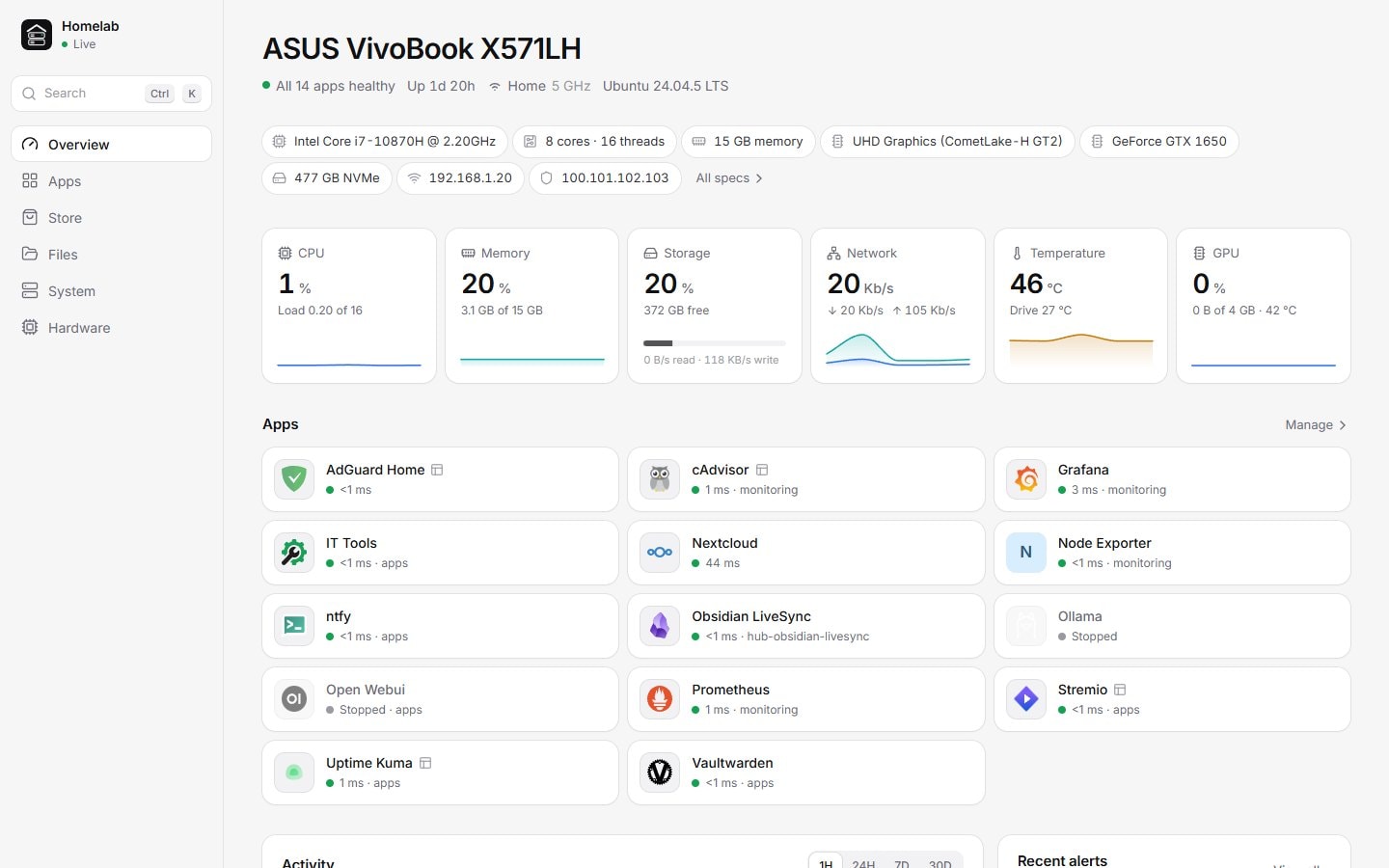Go to Overview in sidebar

coord(112,145)
